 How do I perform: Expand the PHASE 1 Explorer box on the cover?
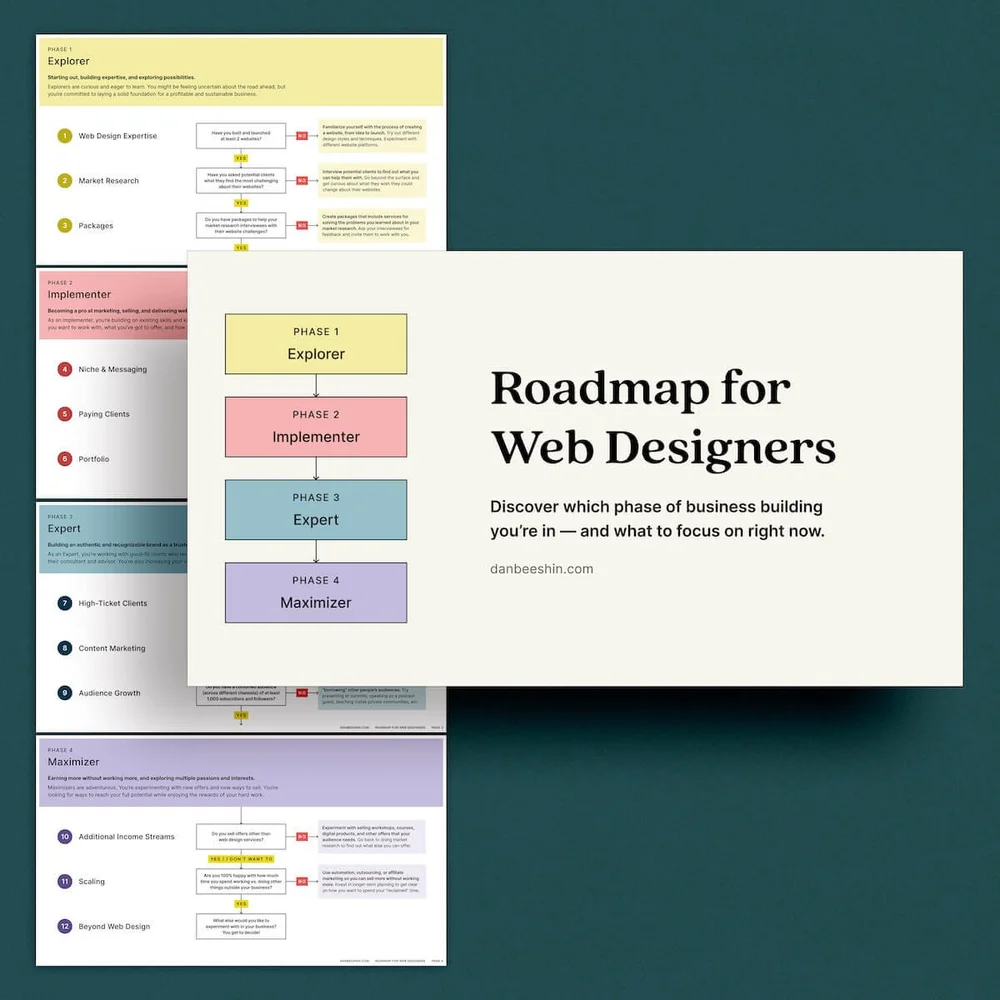[315, 343]
